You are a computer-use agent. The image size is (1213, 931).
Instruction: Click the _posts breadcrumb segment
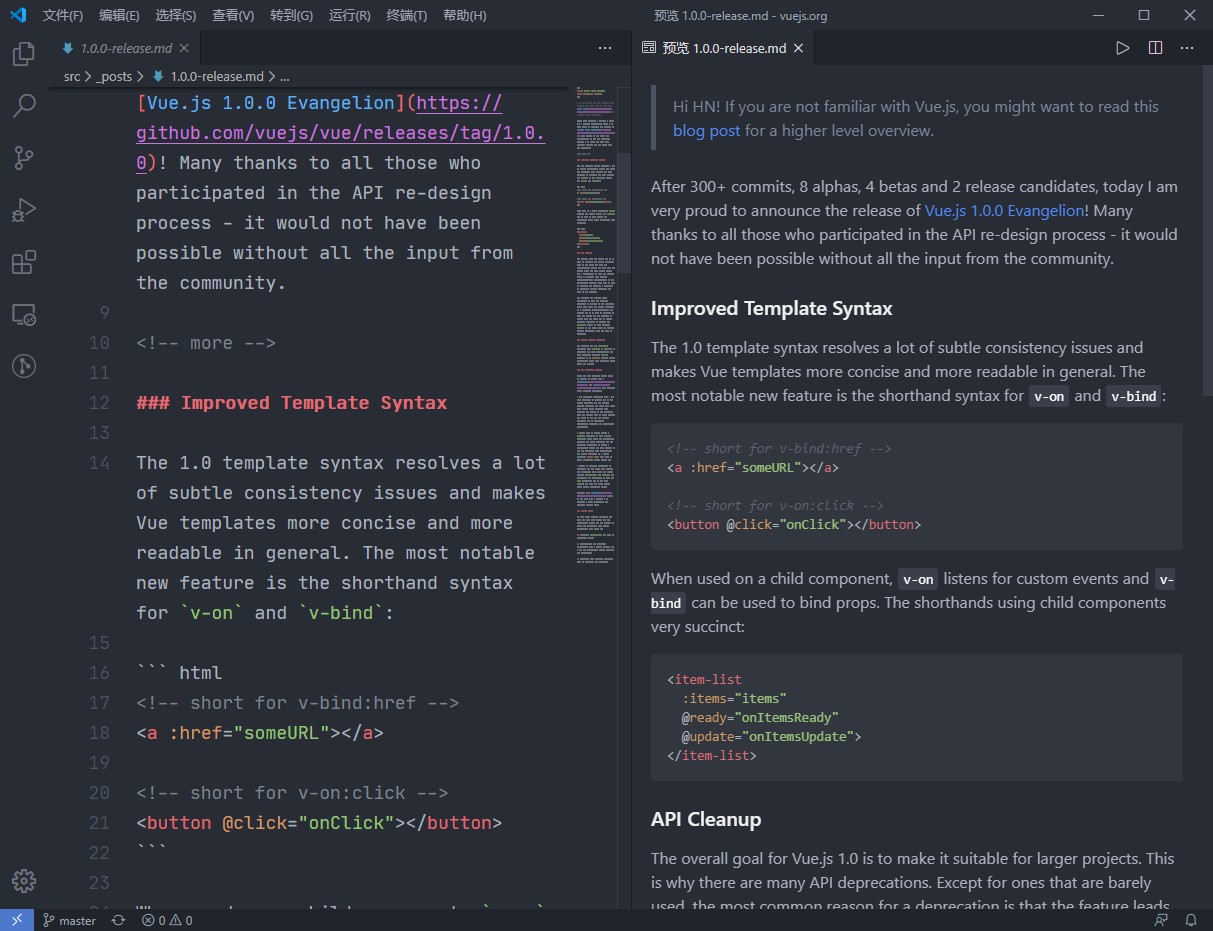coord(114,76)
